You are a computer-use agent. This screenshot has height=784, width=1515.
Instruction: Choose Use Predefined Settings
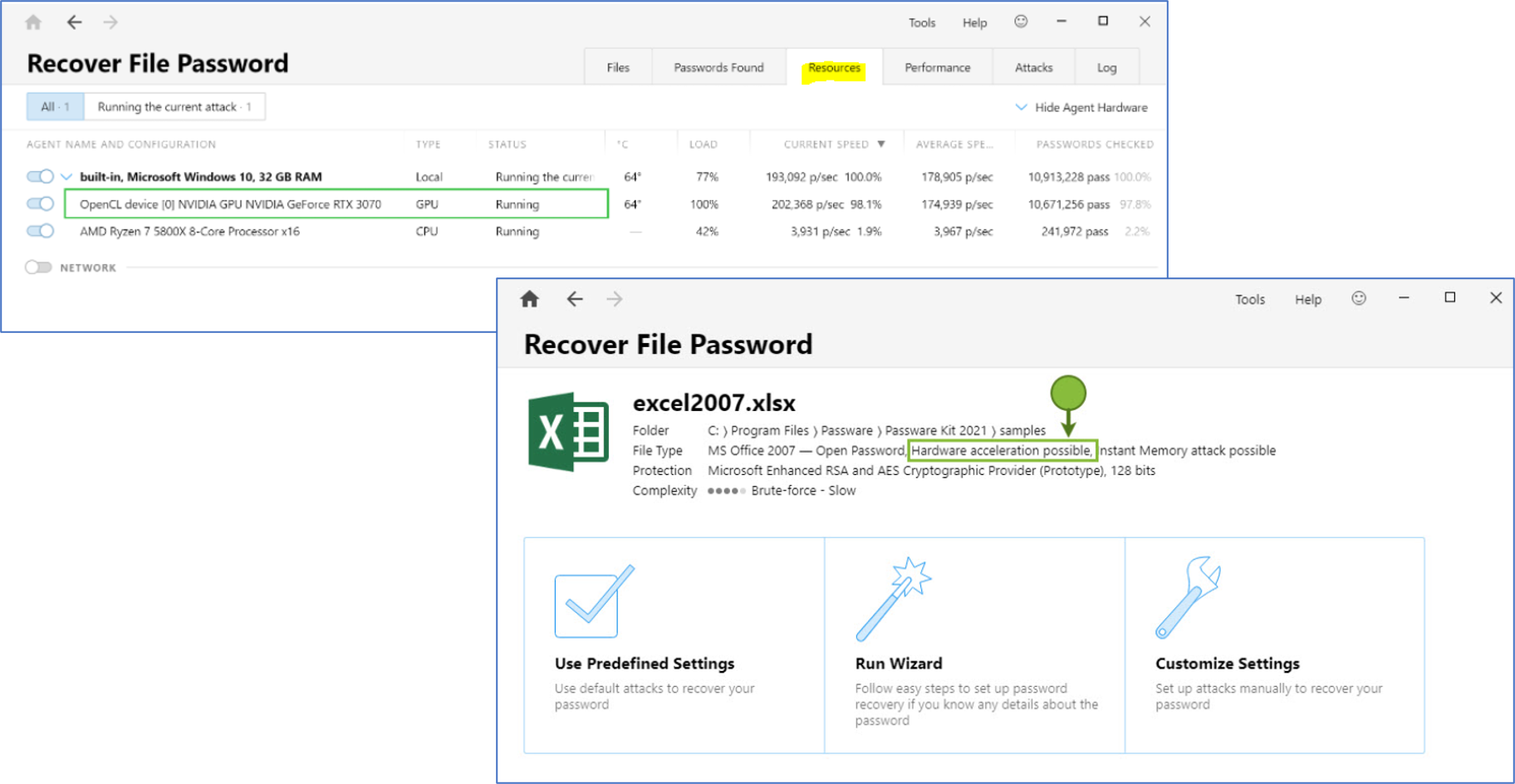(x=674, y=645)
